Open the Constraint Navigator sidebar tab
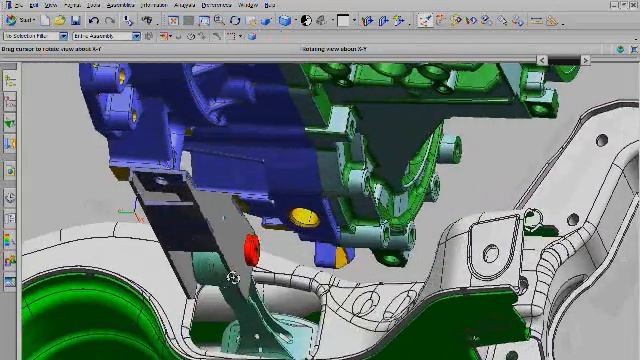Viewport: 640px width, 360px height. coord(10,102)
